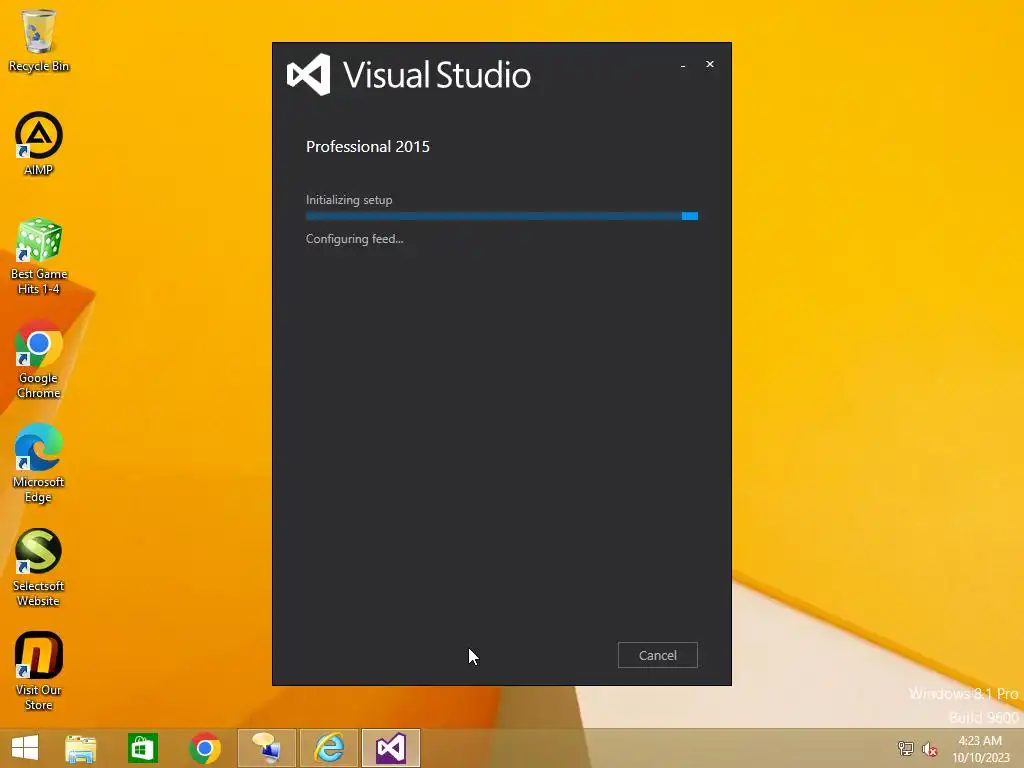Open the taskbar app with the speech-bubble and computer icon

(266, 748)
